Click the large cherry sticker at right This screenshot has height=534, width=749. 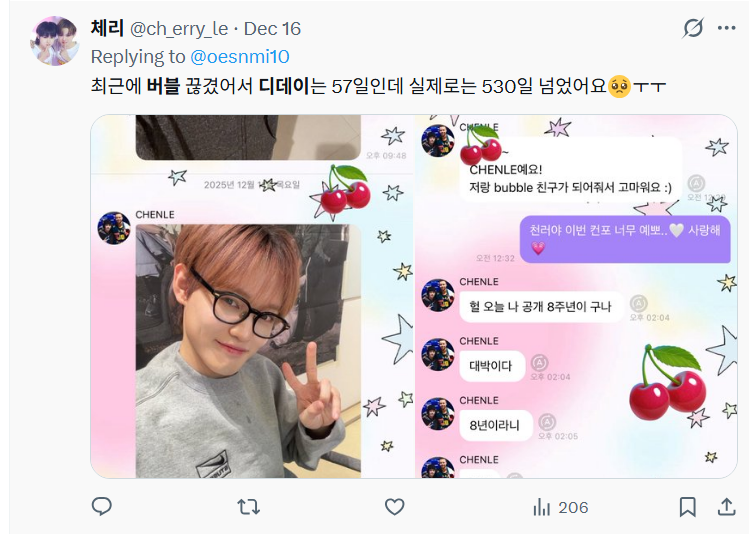coord(667,382)
